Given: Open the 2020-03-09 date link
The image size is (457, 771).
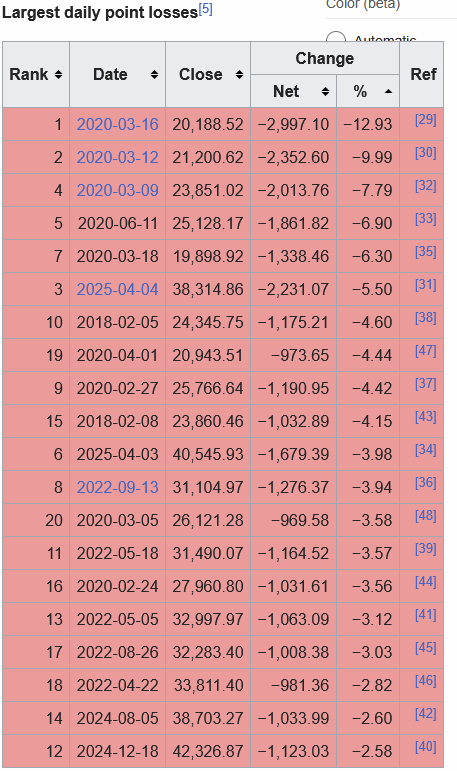Looking at the screenshot, I should tap(118, 190).
